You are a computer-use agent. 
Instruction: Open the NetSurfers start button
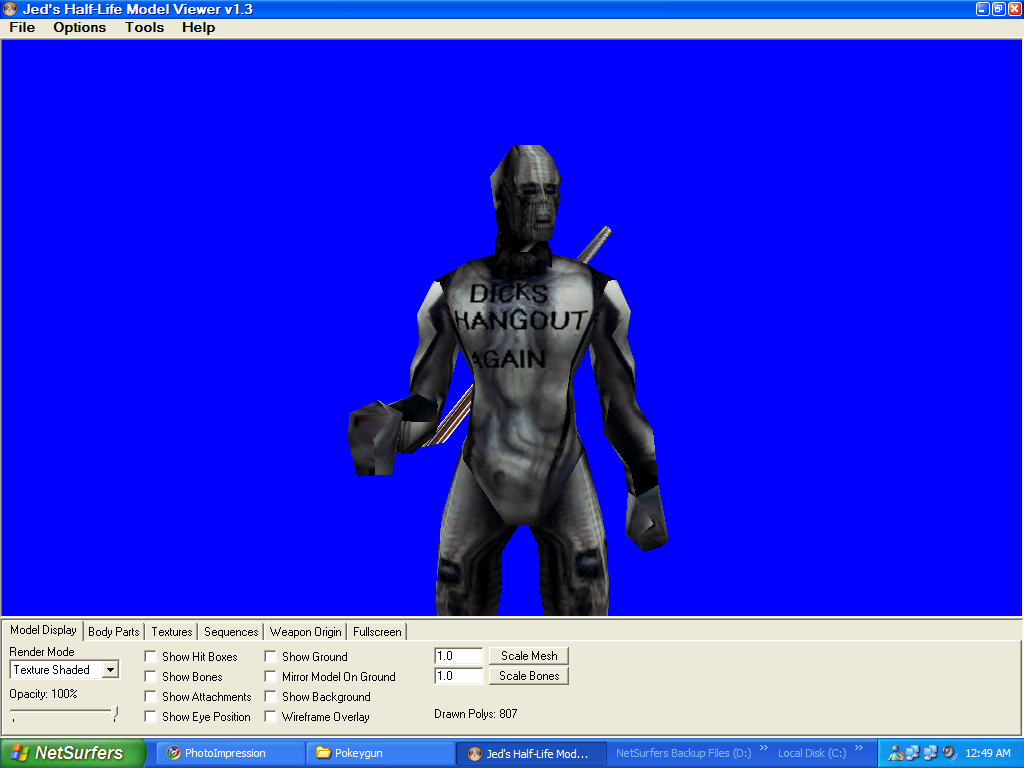point(73,753)
